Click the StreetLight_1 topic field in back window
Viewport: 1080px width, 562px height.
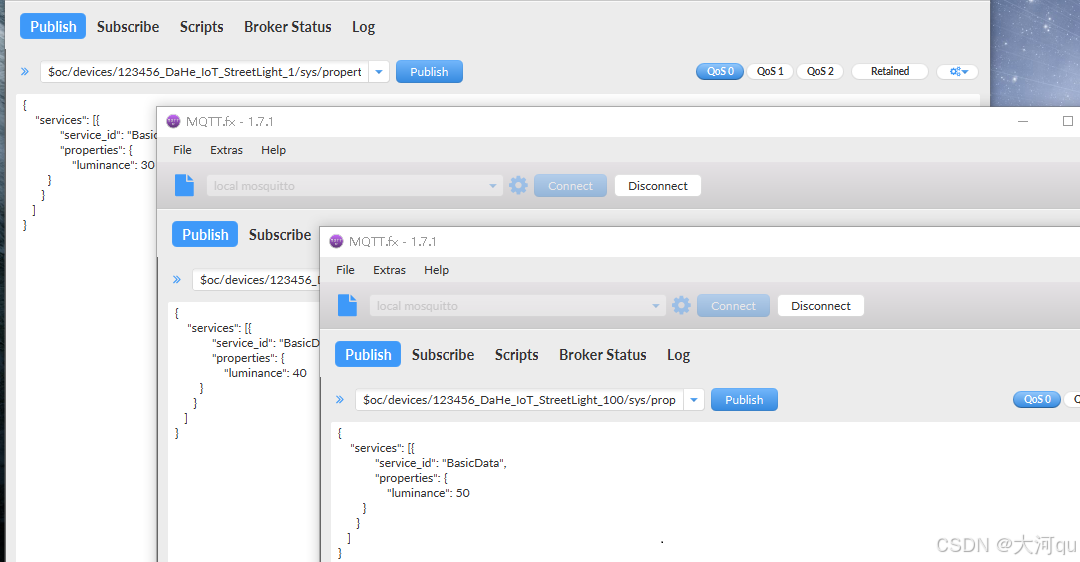pos(205,72)
